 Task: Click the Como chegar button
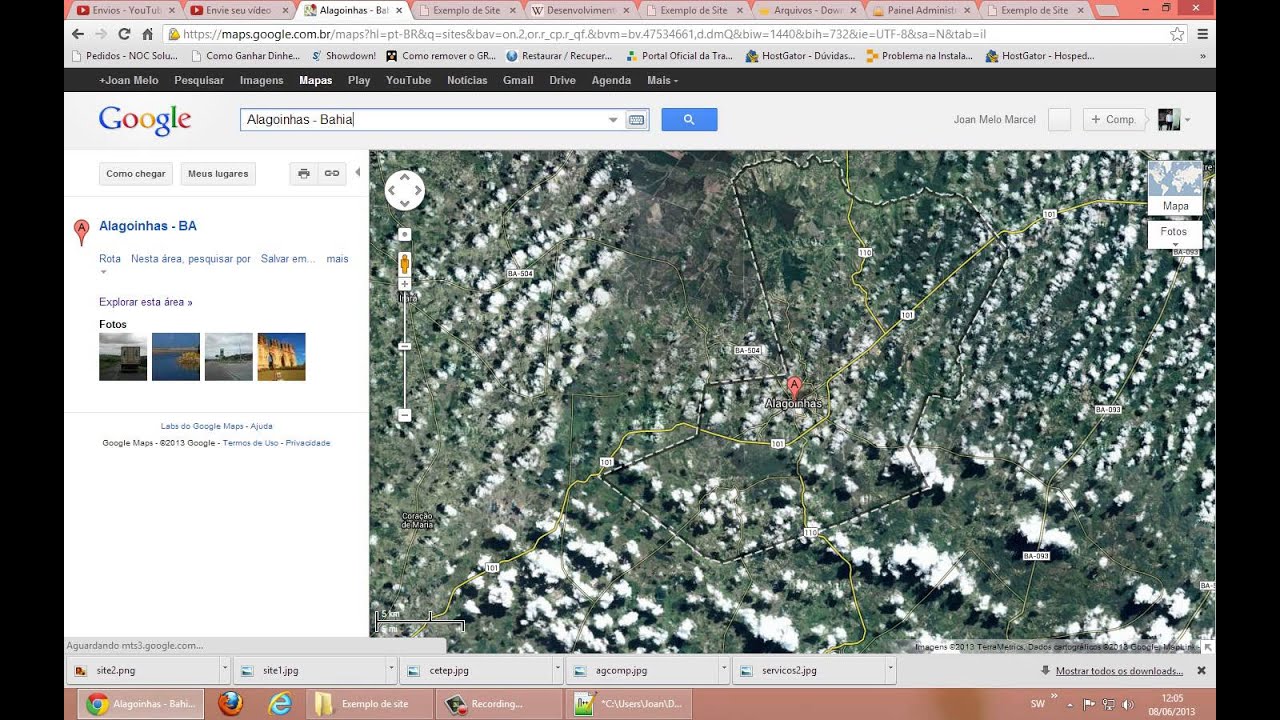136,174
